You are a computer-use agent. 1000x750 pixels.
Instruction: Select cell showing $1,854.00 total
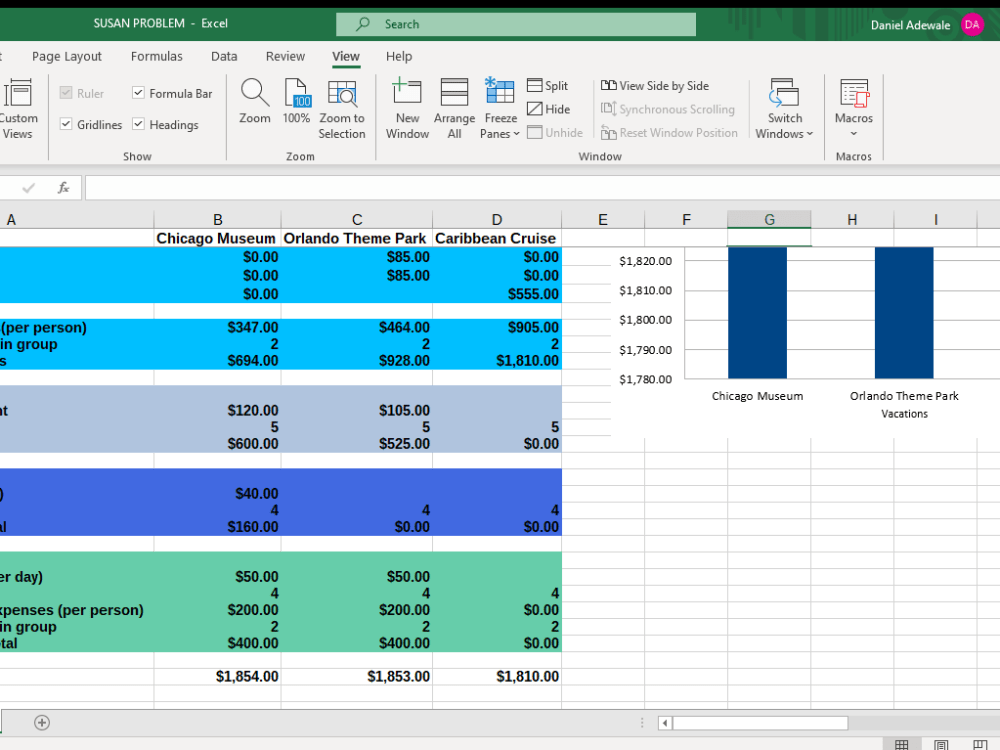click(217, 676)
